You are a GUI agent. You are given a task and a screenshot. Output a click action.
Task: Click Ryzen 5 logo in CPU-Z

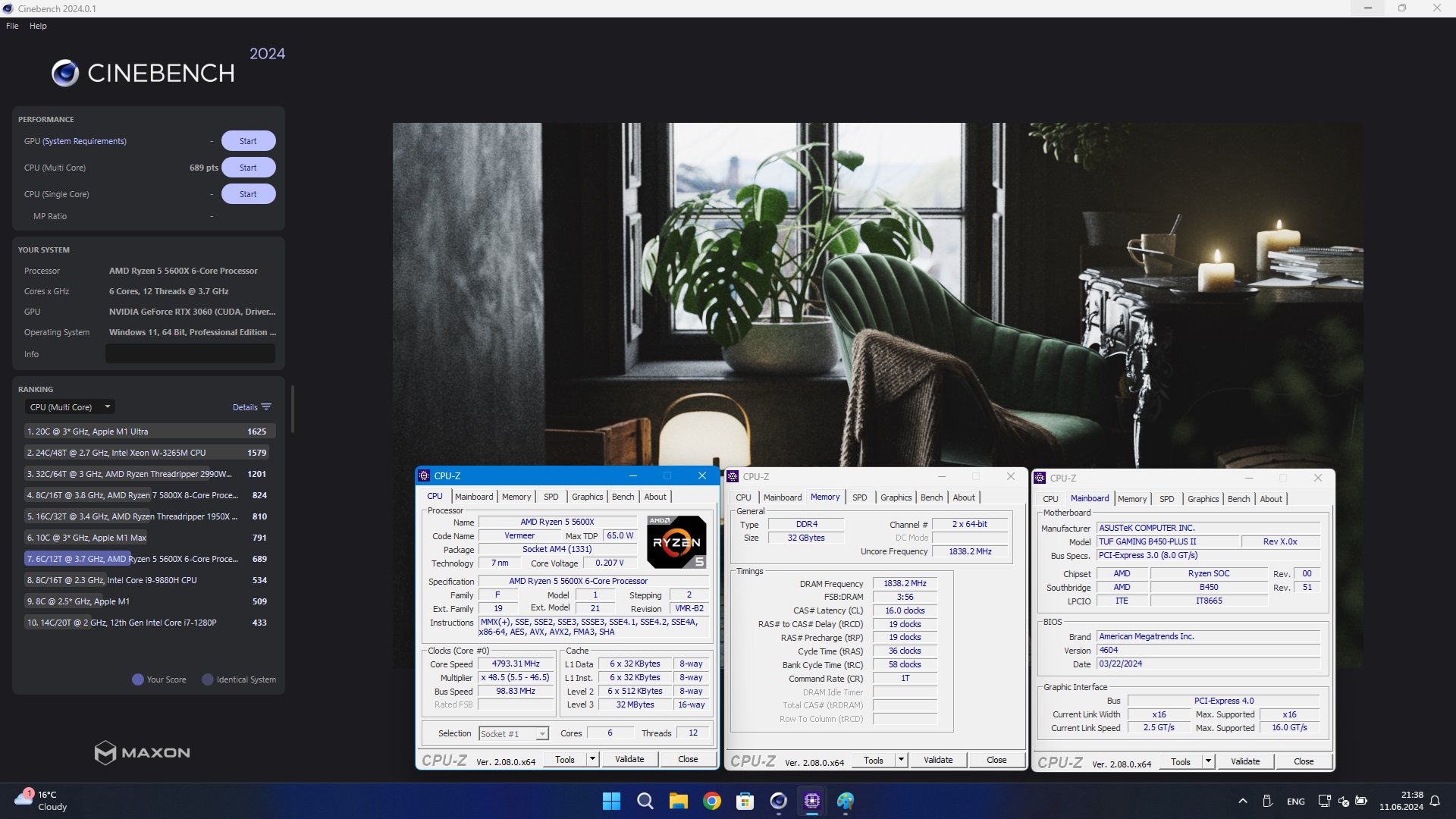676,542
